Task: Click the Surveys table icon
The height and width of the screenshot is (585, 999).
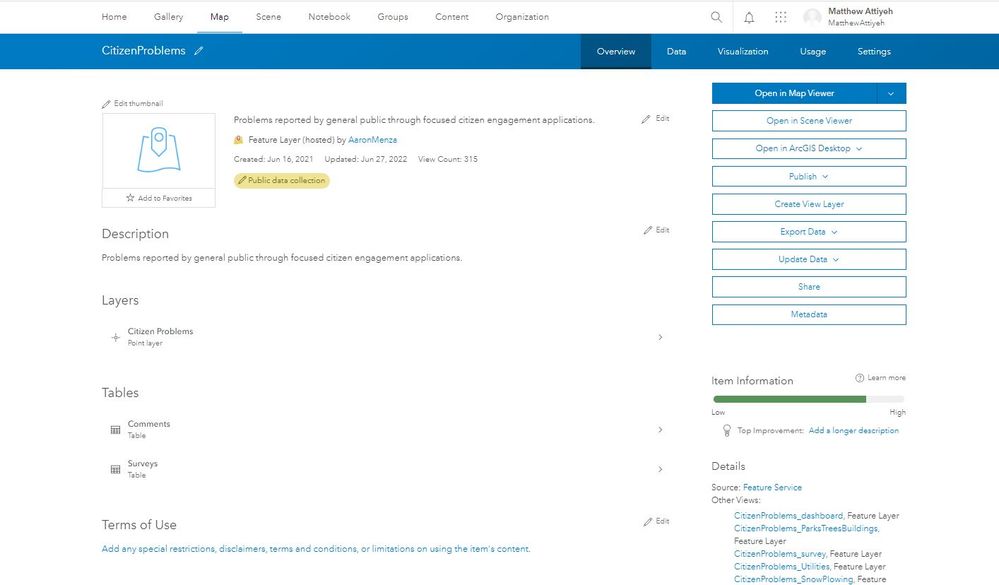Action: pos(115,469)
